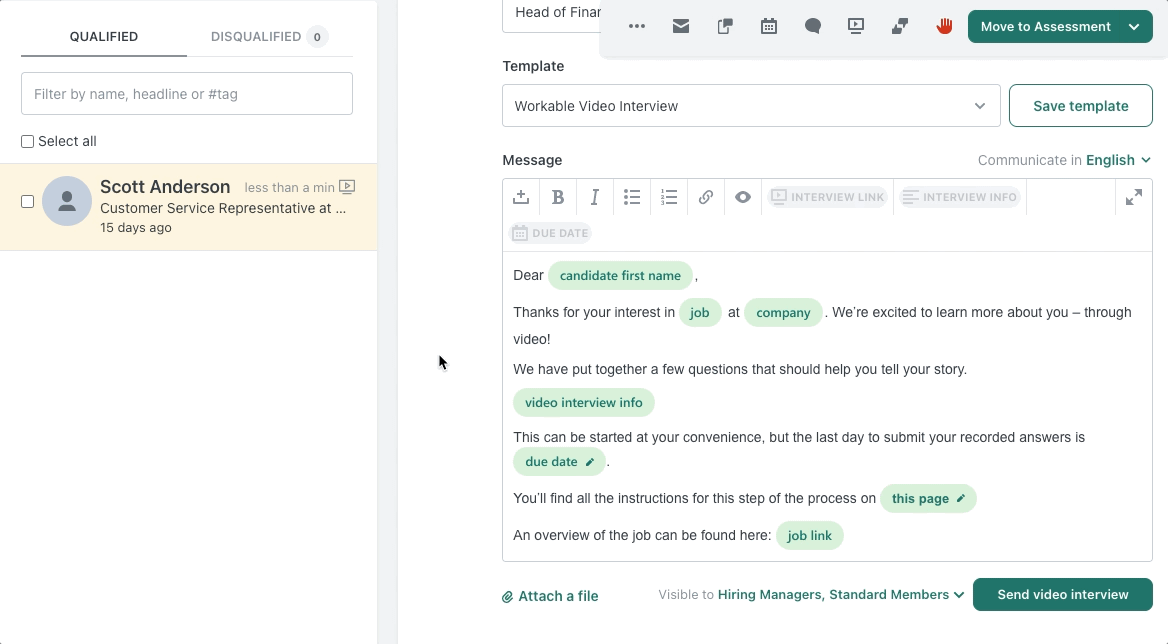
Task: Toggle bold formatting
Action: pyautogui.click(x=558, y=197)
